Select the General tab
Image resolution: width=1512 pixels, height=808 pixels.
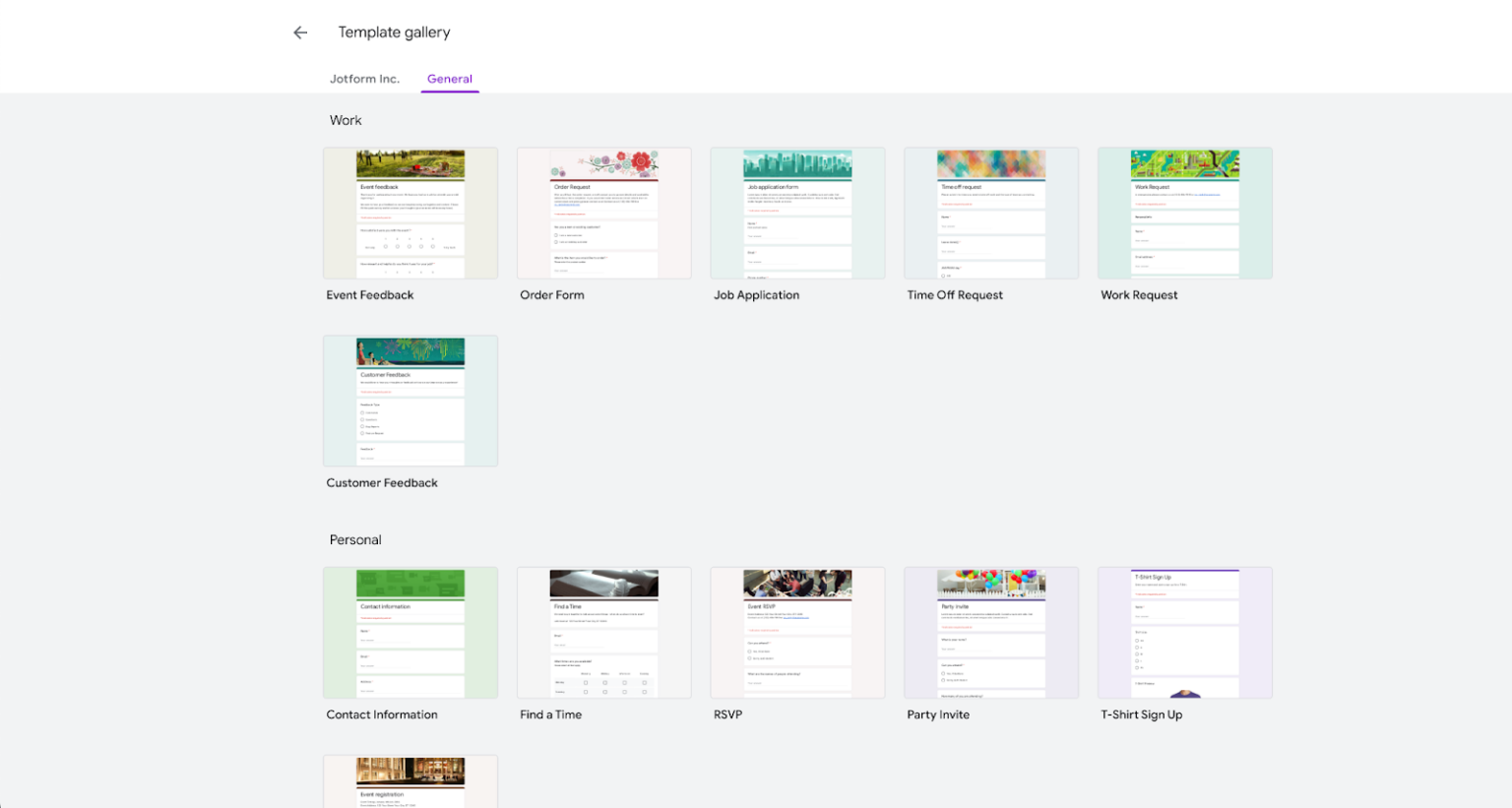point(450,79)
